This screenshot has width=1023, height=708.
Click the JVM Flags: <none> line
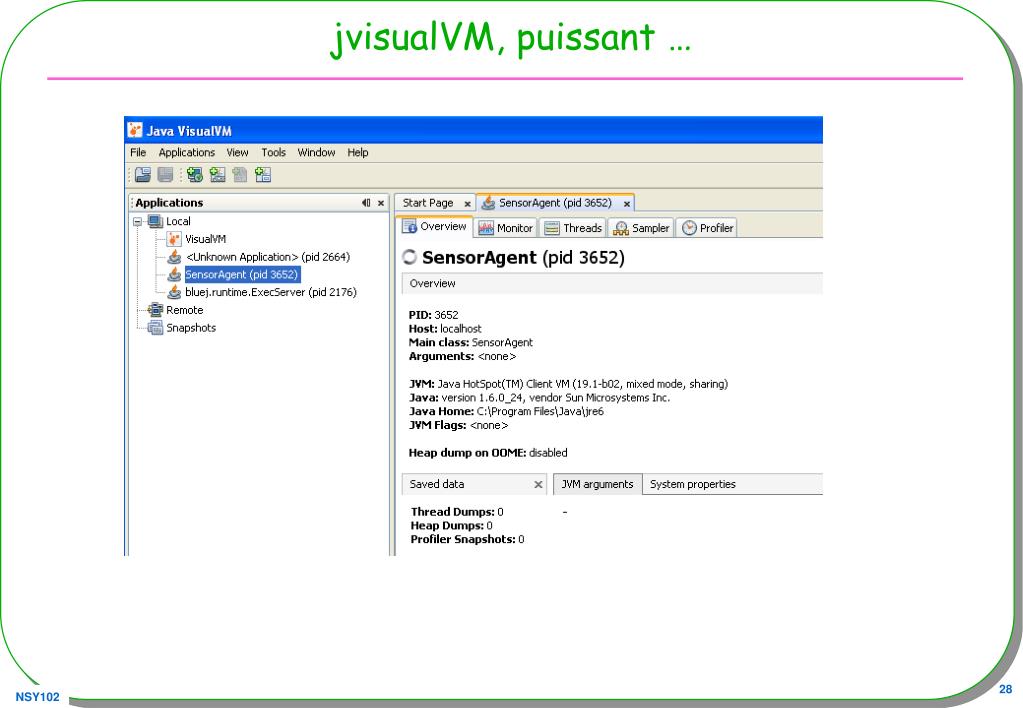458,425
